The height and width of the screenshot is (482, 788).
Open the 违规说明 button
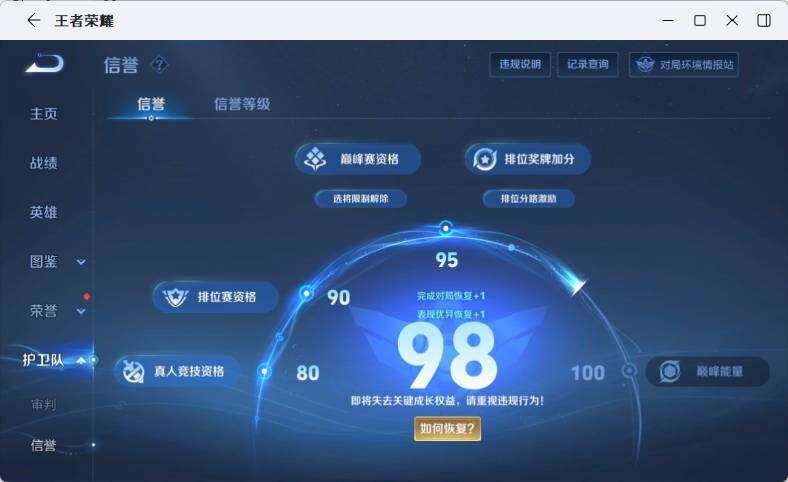pos(520,64)
